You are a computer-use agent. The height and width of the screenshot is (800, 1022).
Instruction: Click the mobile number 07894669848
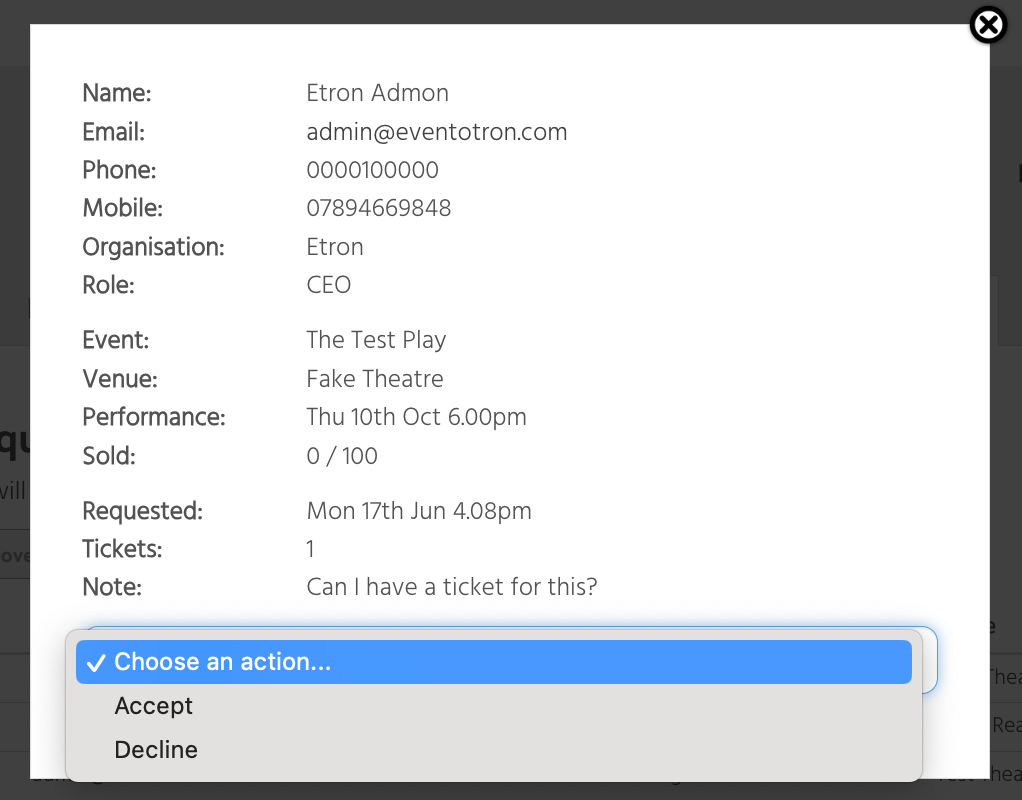tap(379, 208)
